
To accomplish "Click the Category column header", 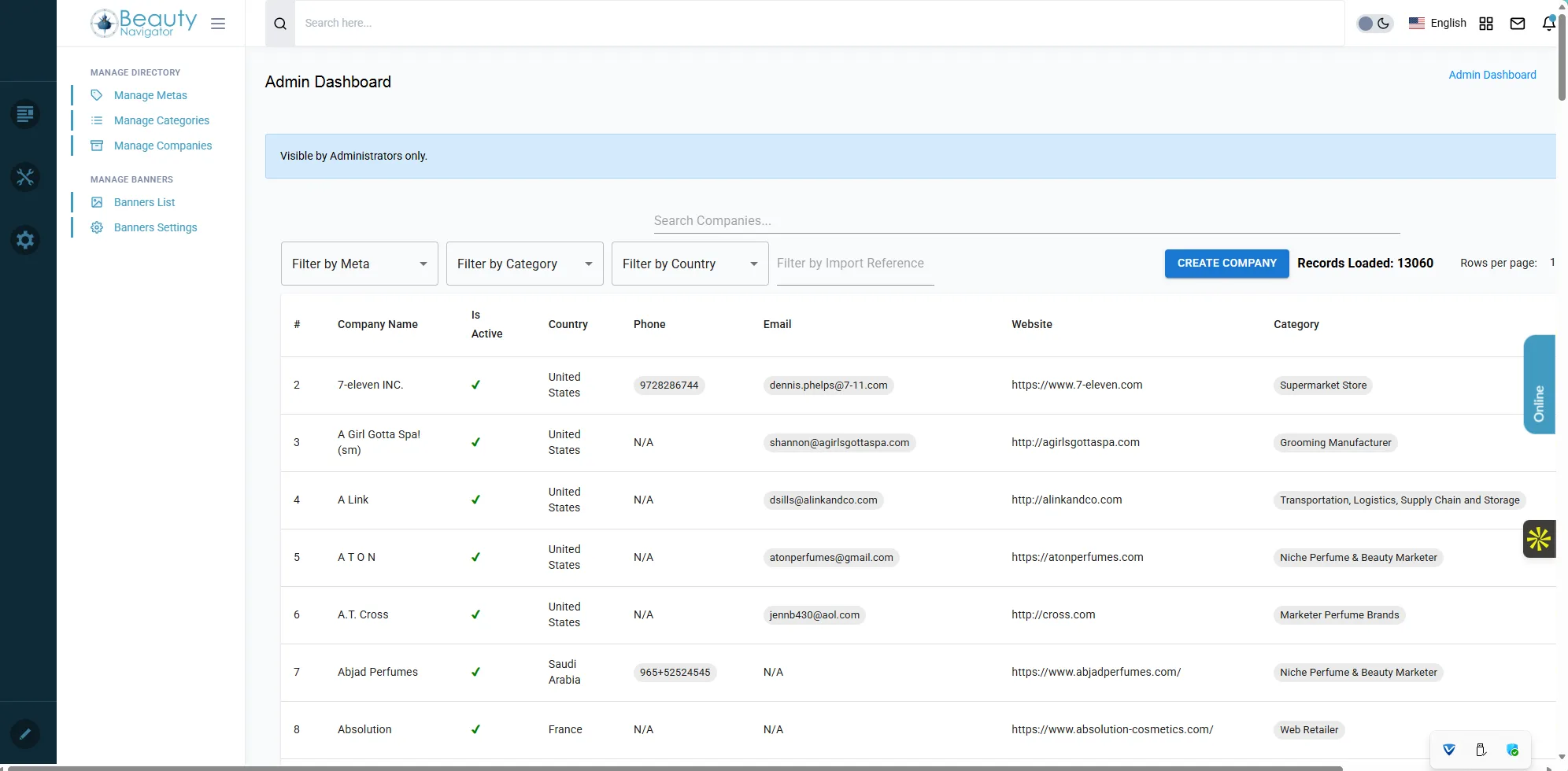I will 1296,324.
